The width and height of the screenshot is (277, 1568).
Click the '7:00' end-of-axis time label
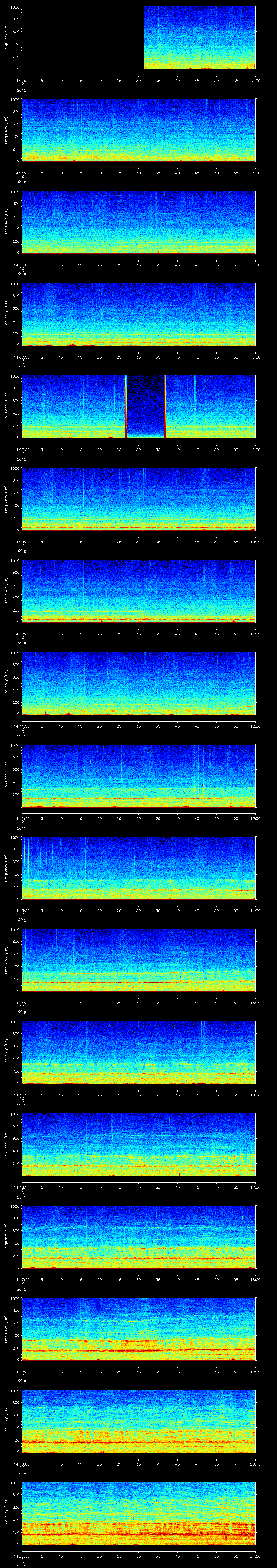coord(256,265)
